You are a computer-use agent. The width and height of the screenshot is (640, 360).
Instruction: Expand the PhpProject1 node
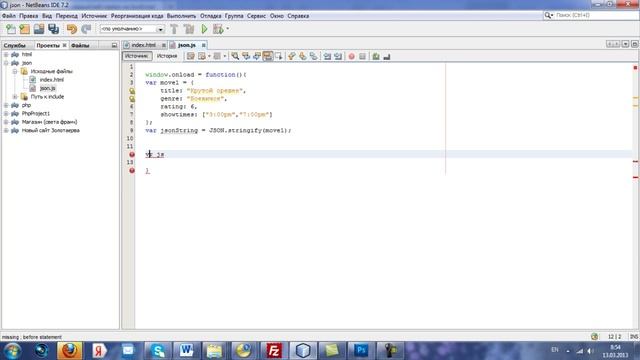[x=6, y=113]
